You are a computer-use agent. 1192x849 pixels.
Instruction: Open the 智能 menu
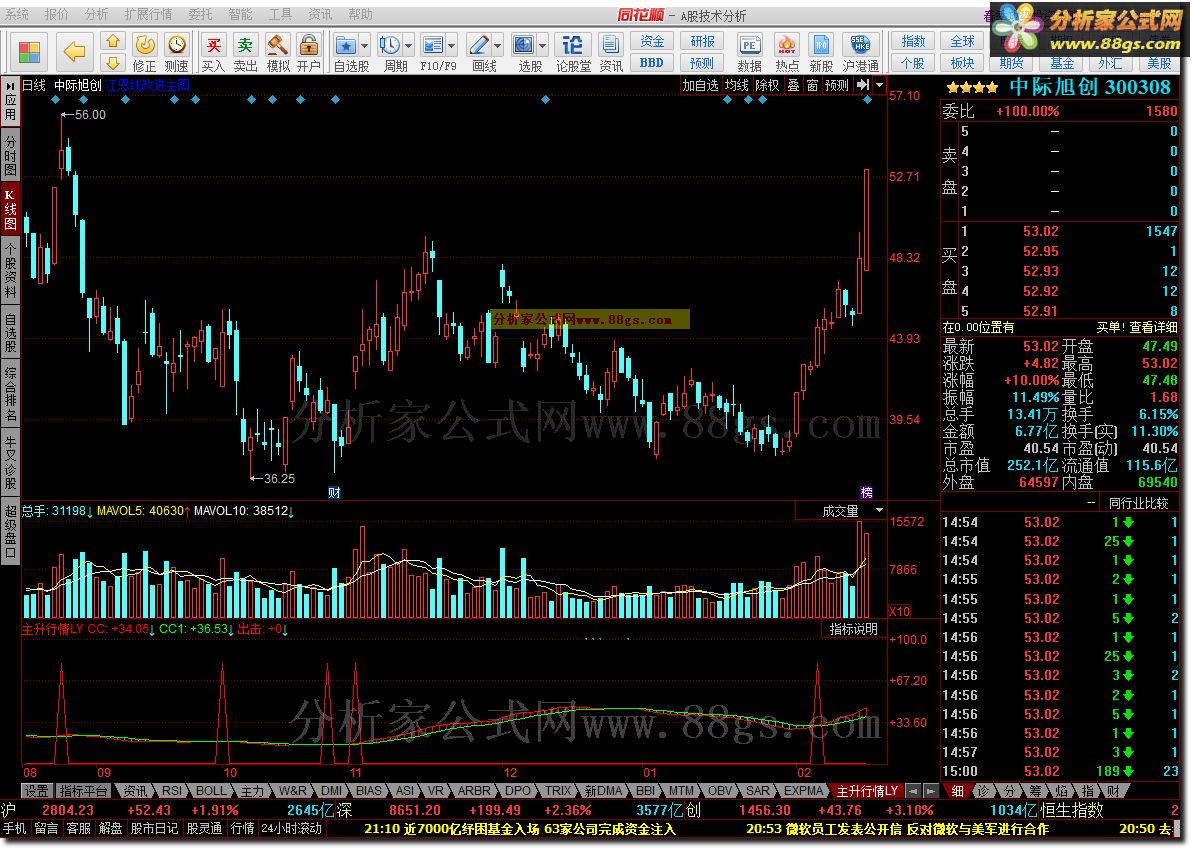(x=240, y=14)
